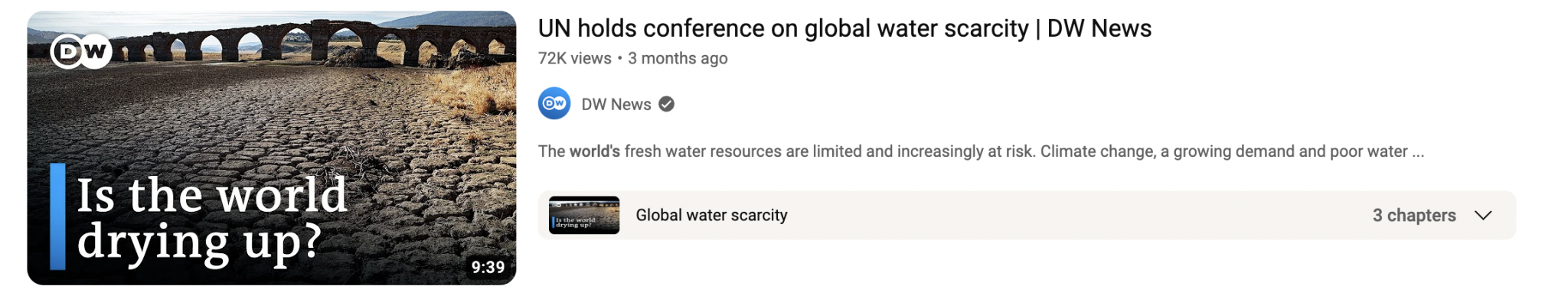
Task: Click the '72K views' text
Action: point(574,58)
